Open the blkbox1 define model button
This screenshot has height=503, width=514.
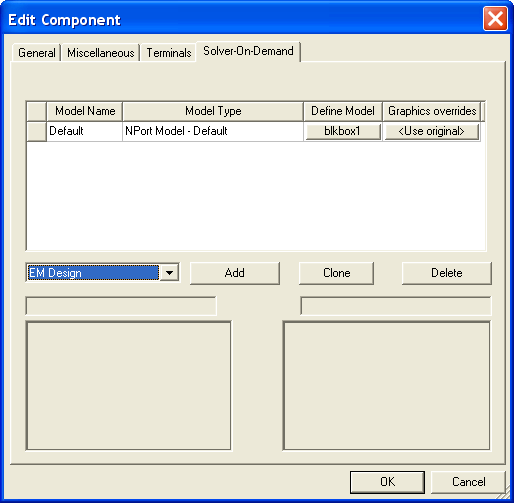pos(343,131)
